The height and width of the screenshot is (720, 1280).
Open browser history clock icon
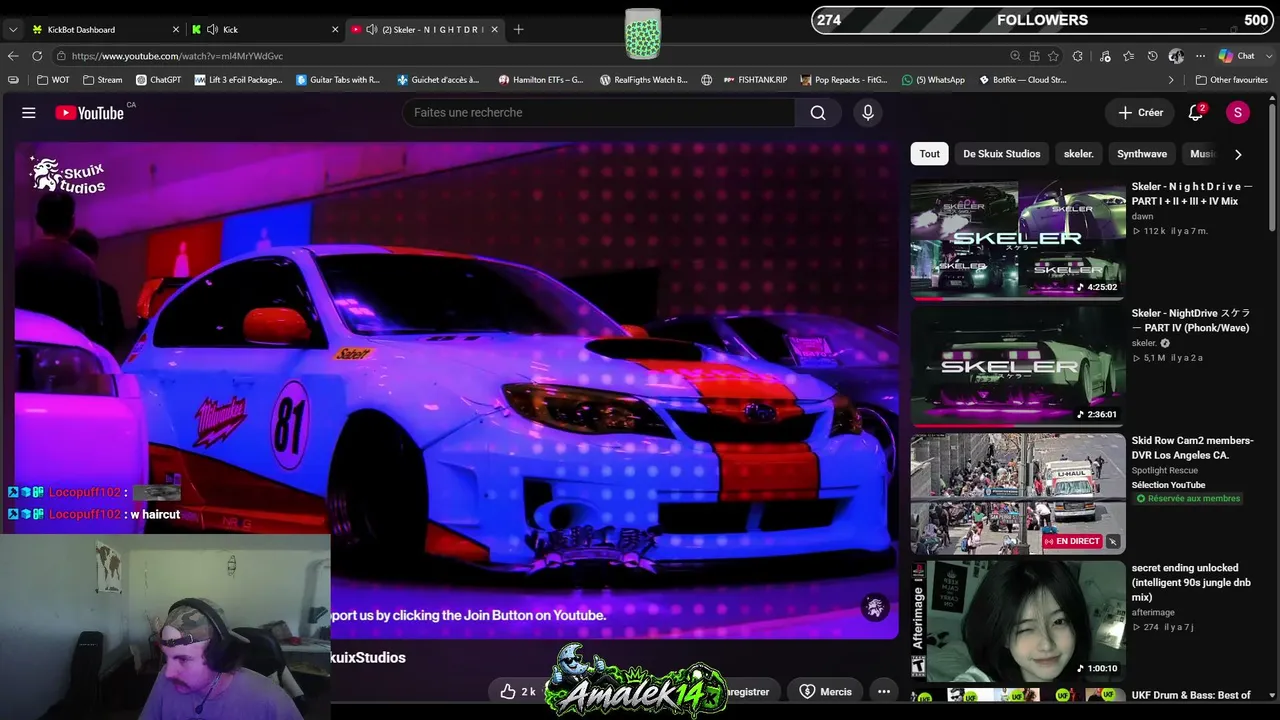[x=1152, y=56]
